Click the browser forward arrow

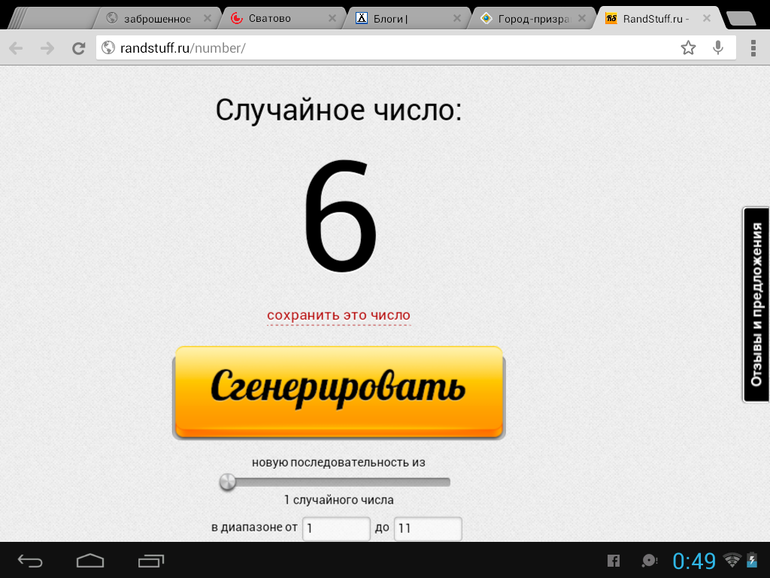click(x=47, y=48)
